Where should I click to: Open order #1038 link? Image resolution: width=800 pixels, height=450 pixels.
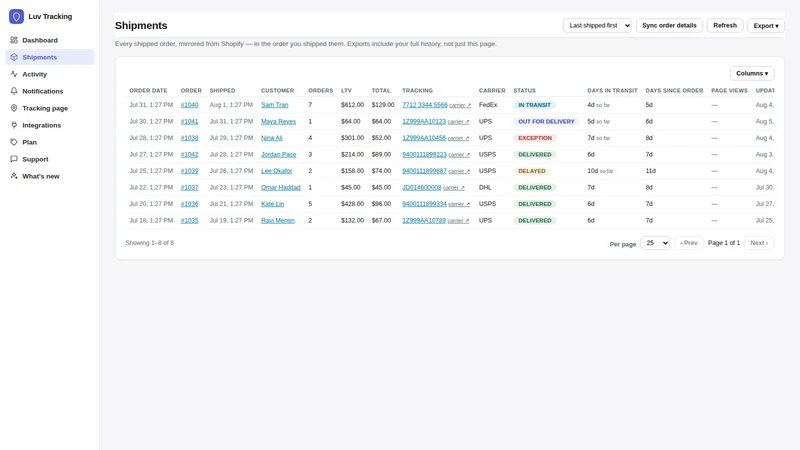pos(189,138)
